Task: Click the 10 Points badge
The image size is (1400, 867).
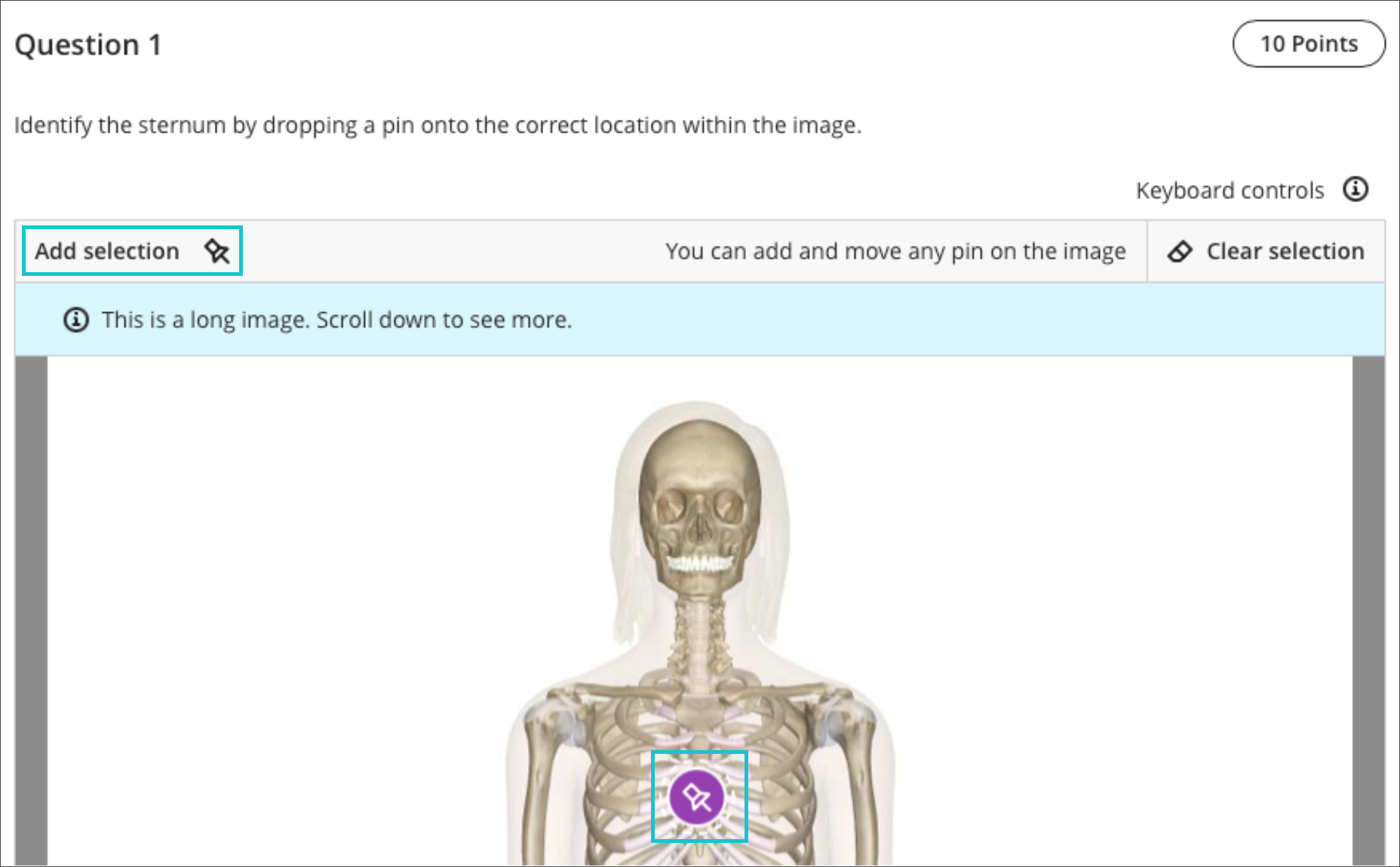Action: (x=1309, y=44)
